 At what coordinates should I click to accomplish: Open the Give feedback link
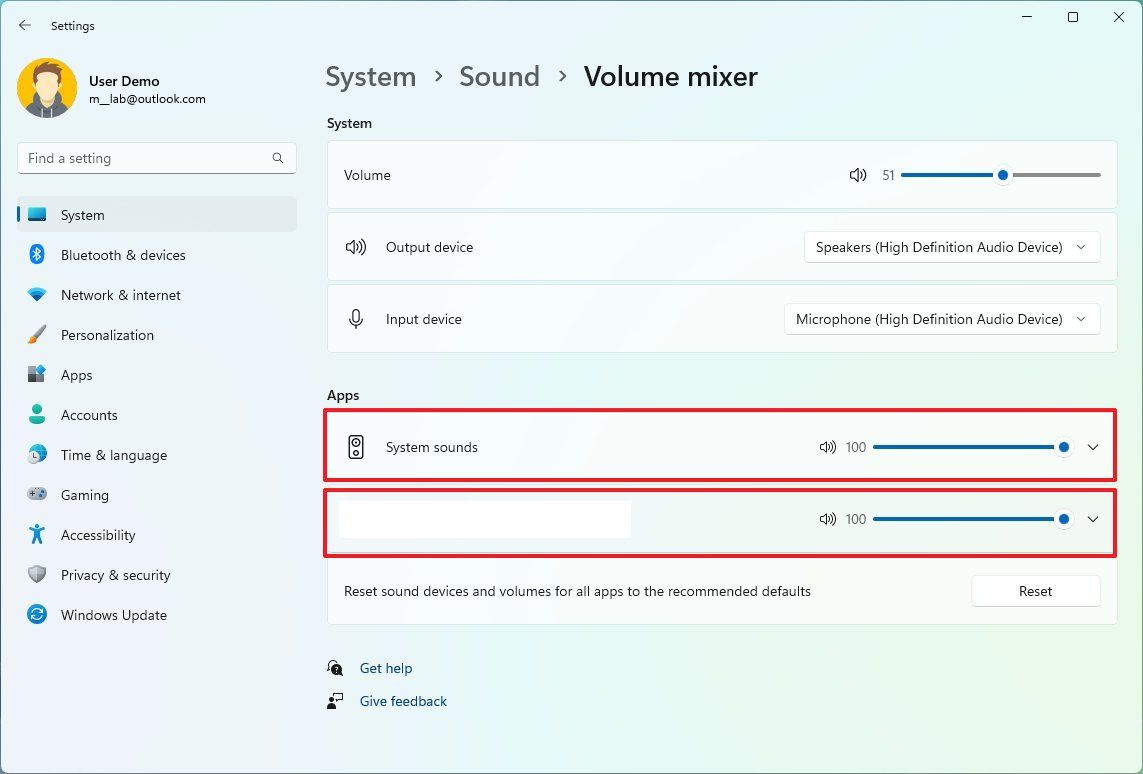[x=402, y=701]
